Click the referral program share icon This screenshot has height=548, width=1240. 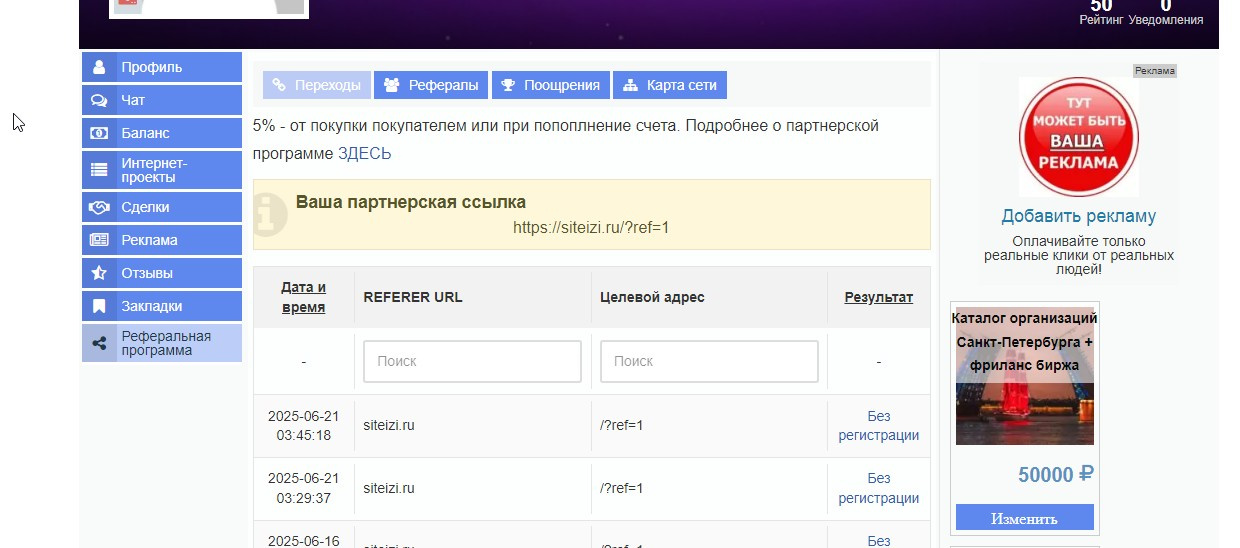click(x=99, y=344)
